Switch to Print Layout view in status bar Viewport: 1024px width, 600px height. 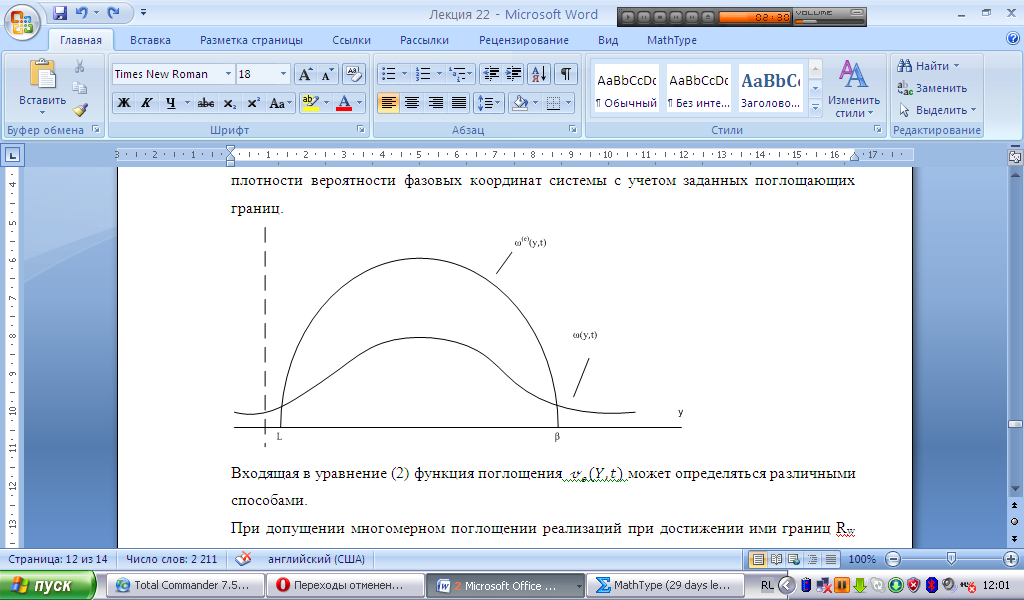click(758, 560)
